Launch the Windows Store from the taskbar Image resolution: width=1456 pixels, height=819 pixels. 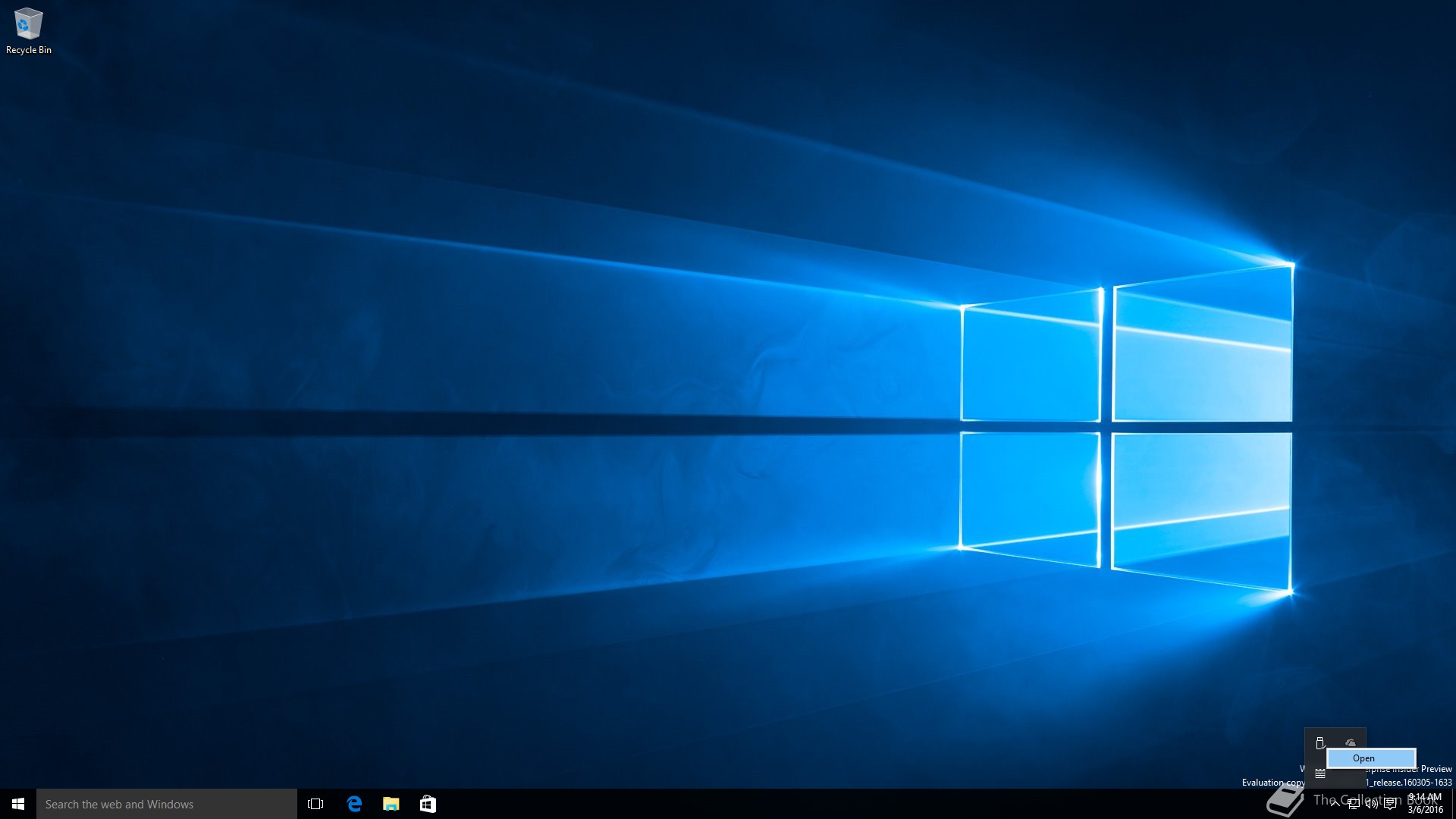pos(428,804)
